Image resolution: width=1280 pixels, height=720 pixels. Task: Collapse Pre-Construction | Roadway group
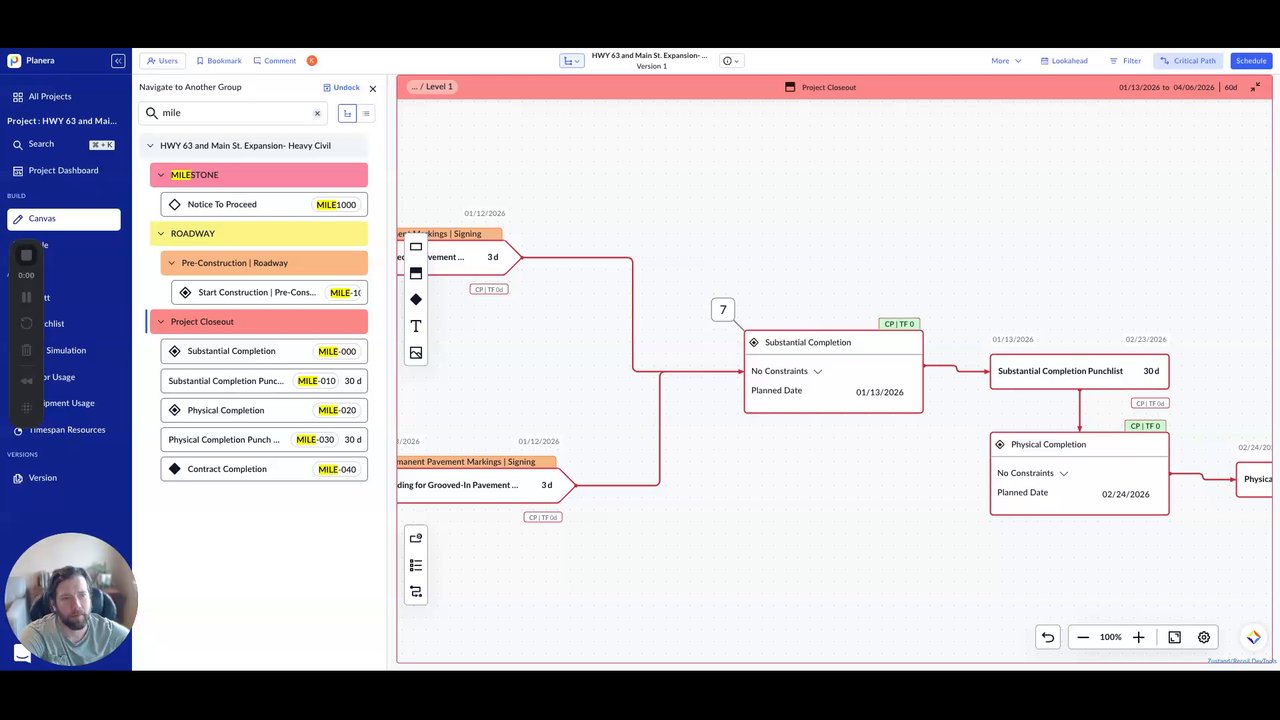click(x=172, y=263)
